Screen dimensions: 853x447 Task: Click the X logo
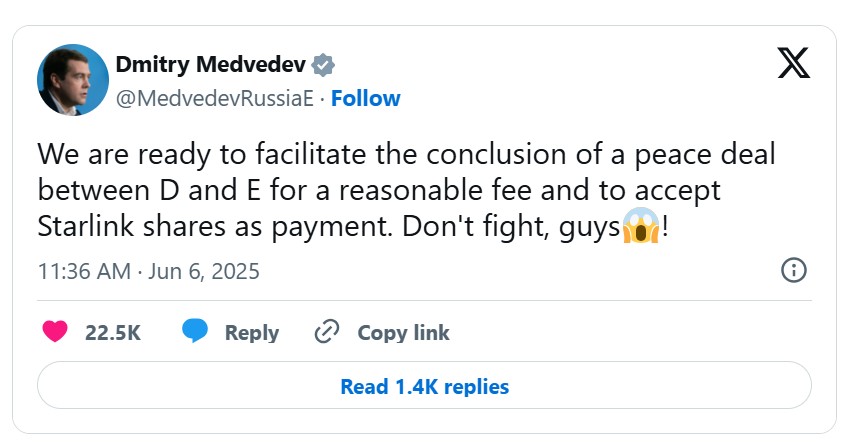click(x=793, y=65)
